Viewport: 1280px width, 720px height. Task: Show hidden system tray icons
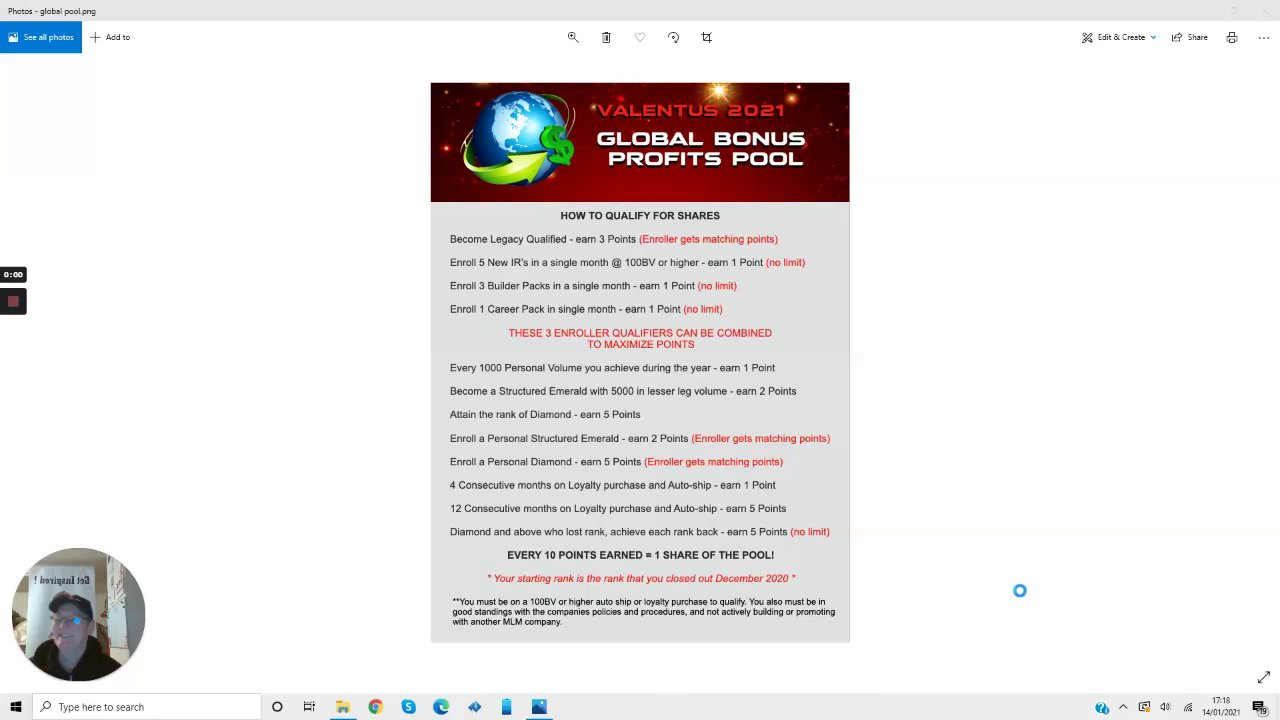[x=1123, y=707]
